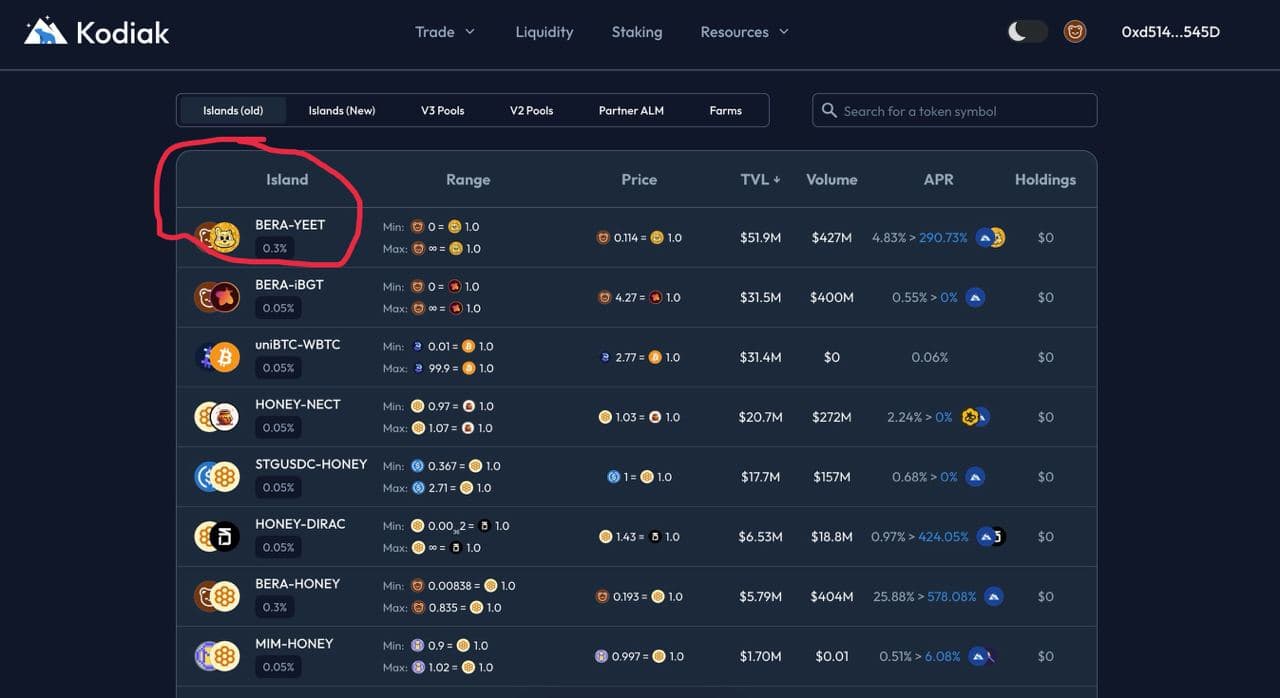Viewport: 1280px width, 698px height.
Task: Click the BERA-YEET token pair icon
Action: [x=217, y=237]
